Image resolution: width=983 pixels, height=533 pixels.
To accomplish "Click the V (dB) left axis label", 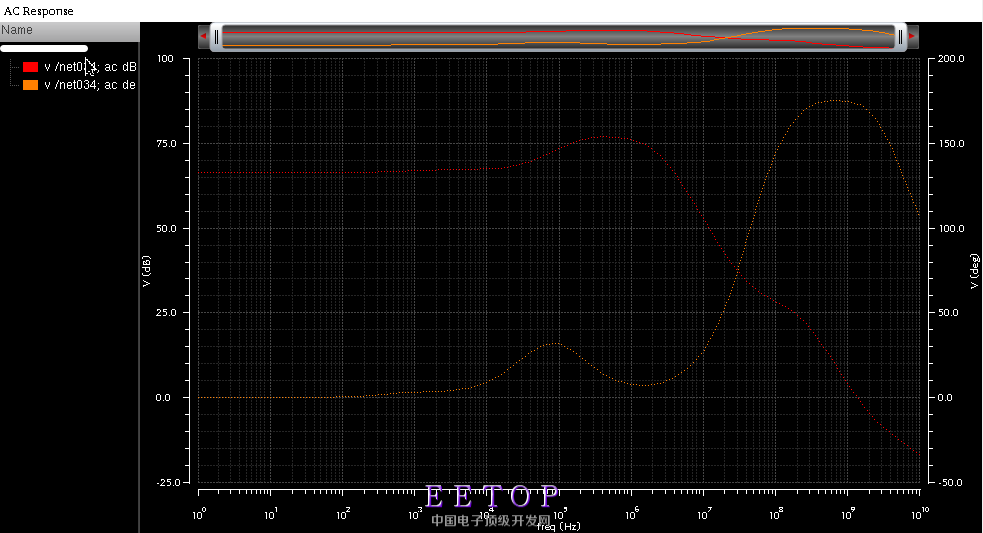I will click(x=146, y=271).
